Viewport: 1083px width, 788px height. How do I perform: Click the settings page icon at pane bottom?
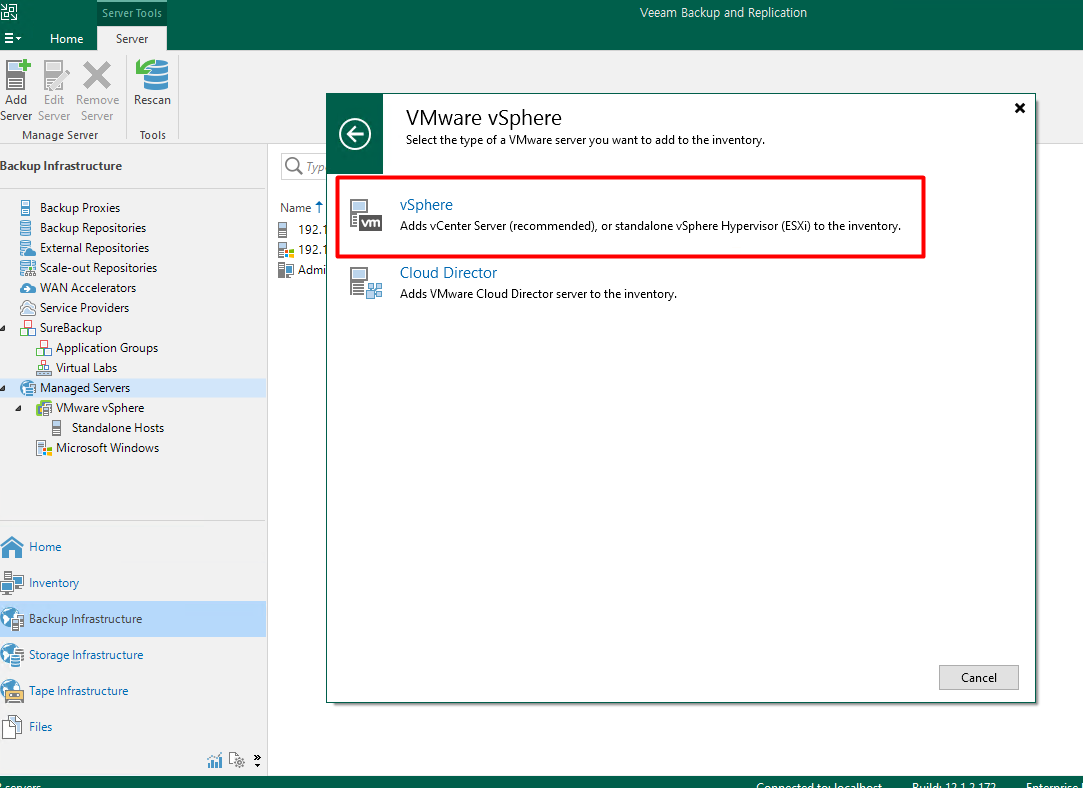[x=236, y=760]
